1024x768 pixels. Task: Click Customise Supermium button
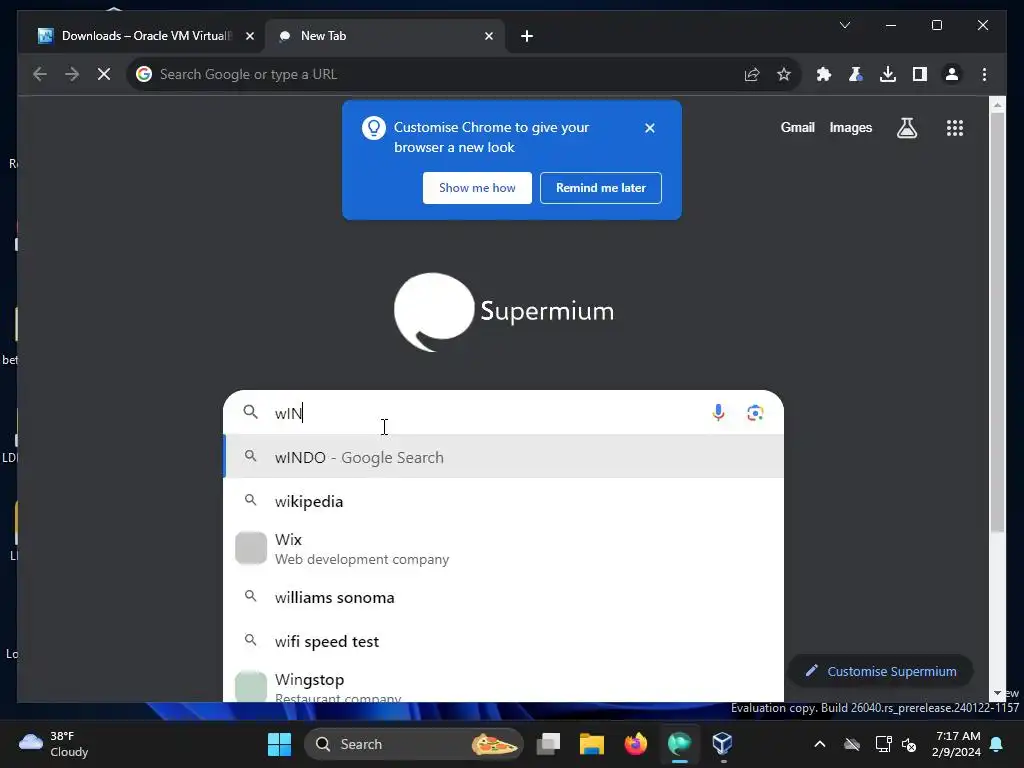point(880,671)
